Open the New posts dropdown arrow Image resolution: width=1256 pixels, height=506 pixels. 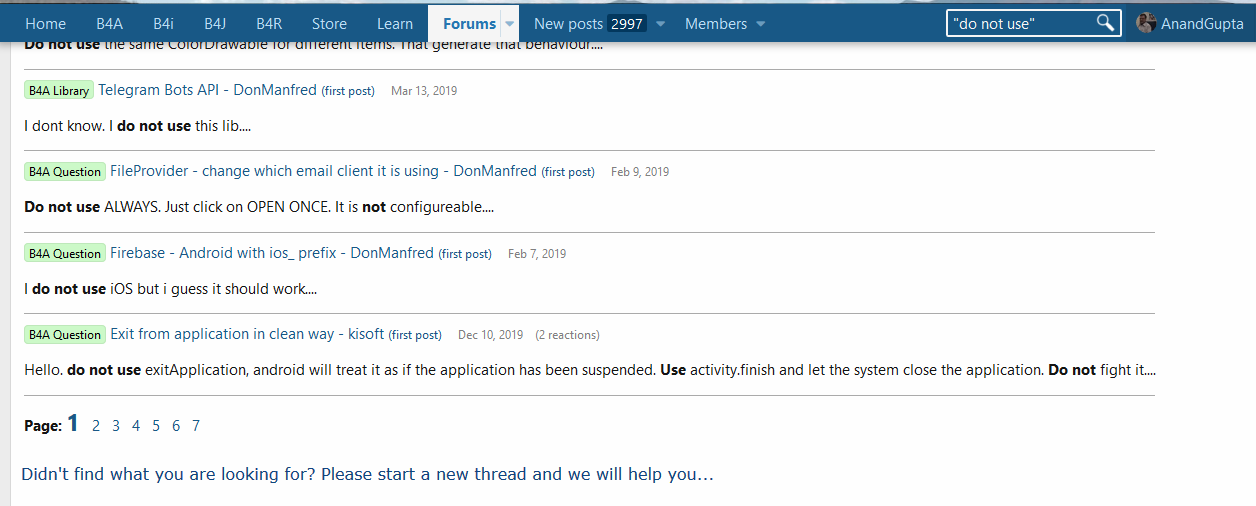[660, 24]
